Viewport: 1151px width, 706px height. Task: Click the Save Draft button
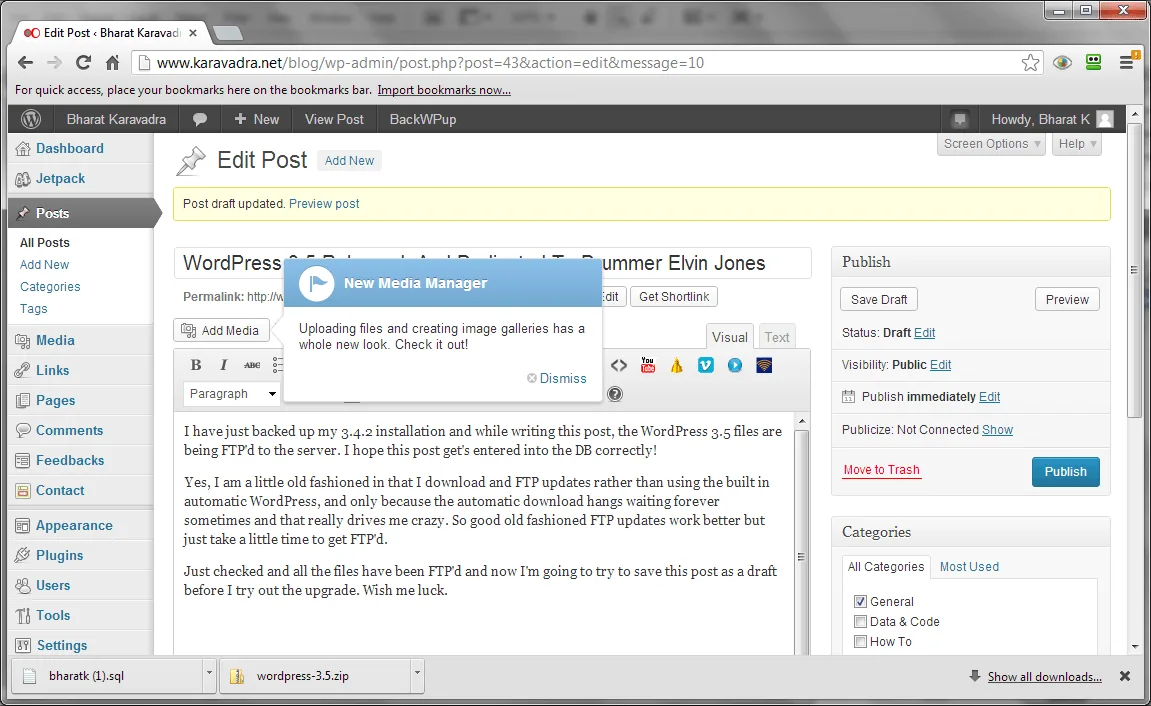[879, 299]
